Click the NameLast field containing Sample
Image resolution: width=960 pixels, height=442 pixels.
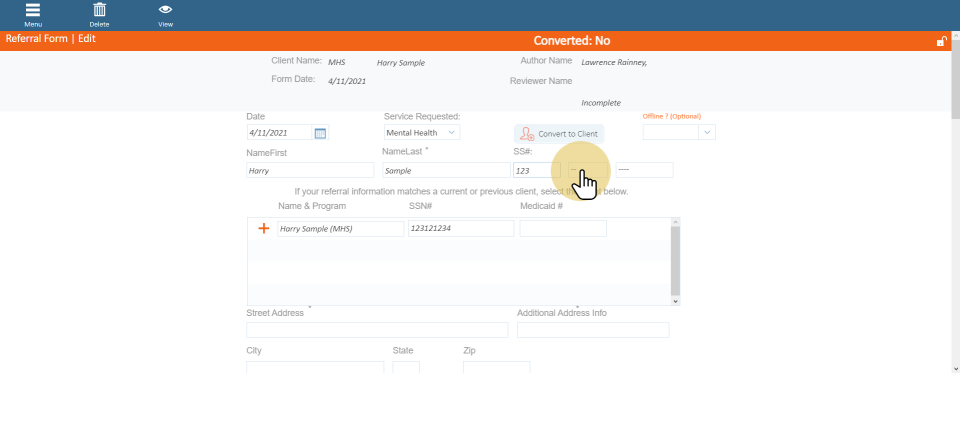pos(445,171)
